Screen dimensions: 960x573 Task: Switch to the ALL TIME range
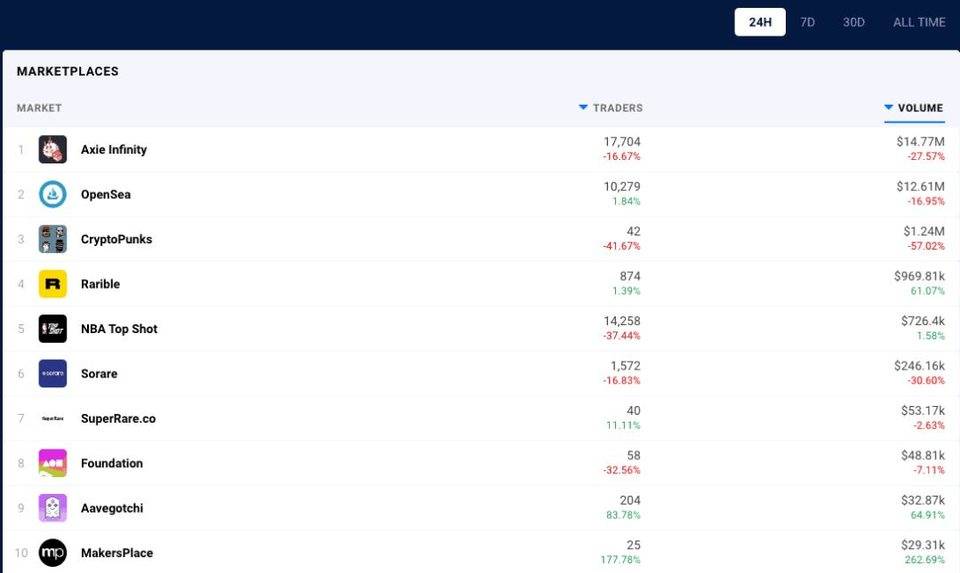pyautogui.click(x=919, y=22)
